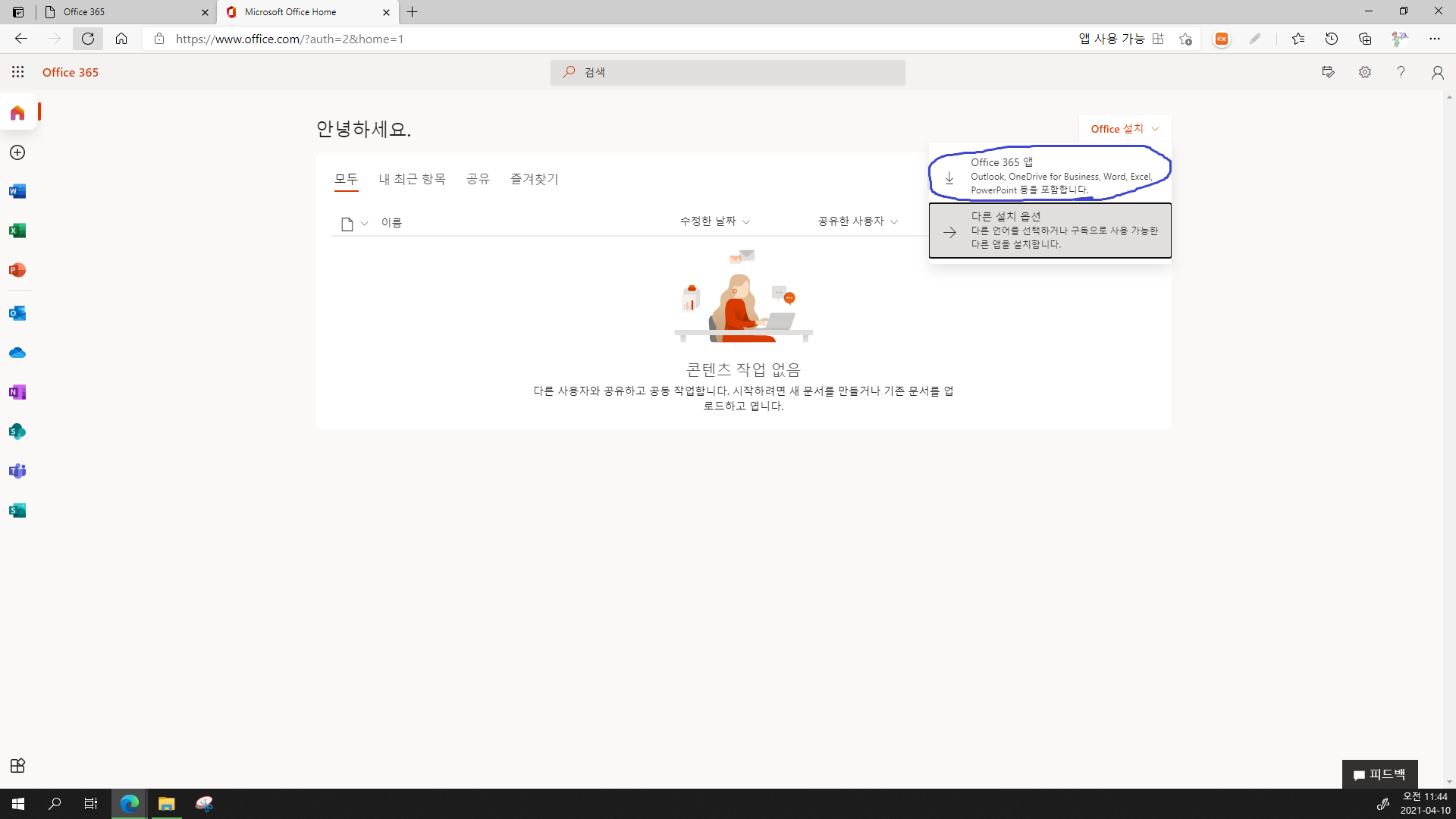
Task: Open the Windows Start menu
Action: 18,804
